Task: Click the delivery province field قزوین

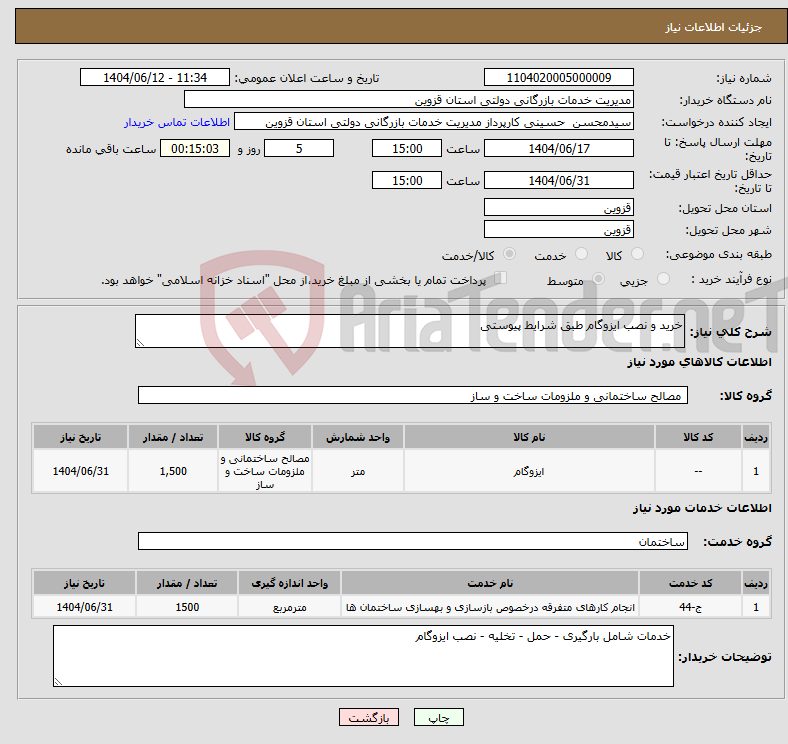Action: tap(558, 207)
